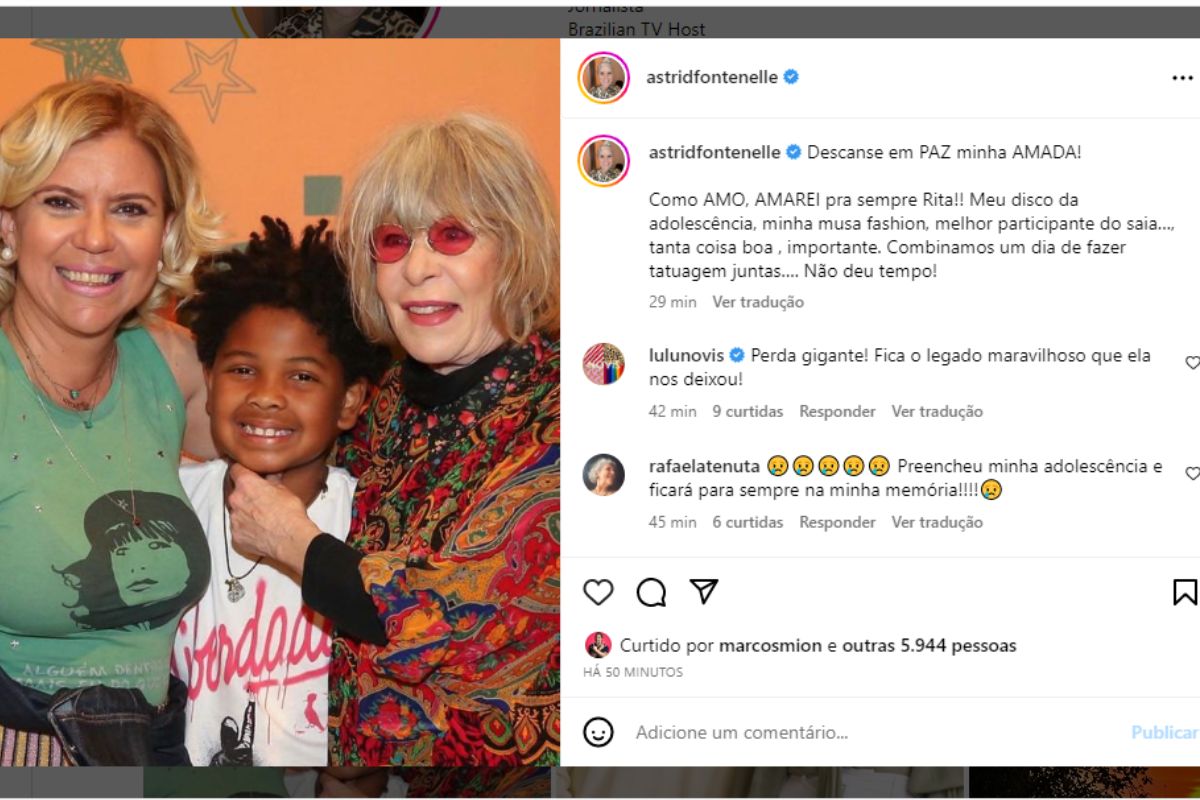This screenshot has height=800, width=1200.
Task: Click 'Responder' on rafaelatenuta's comment
Action: 837,522
